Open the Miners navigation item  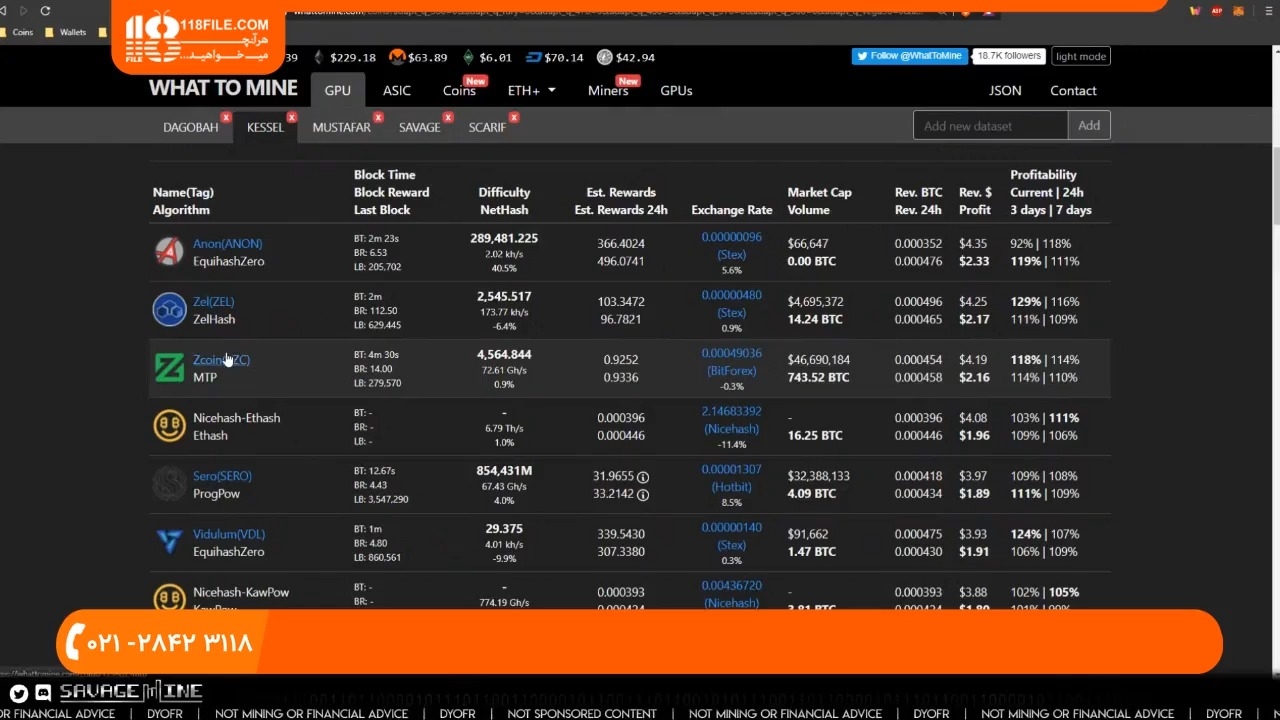click(608, 91)
